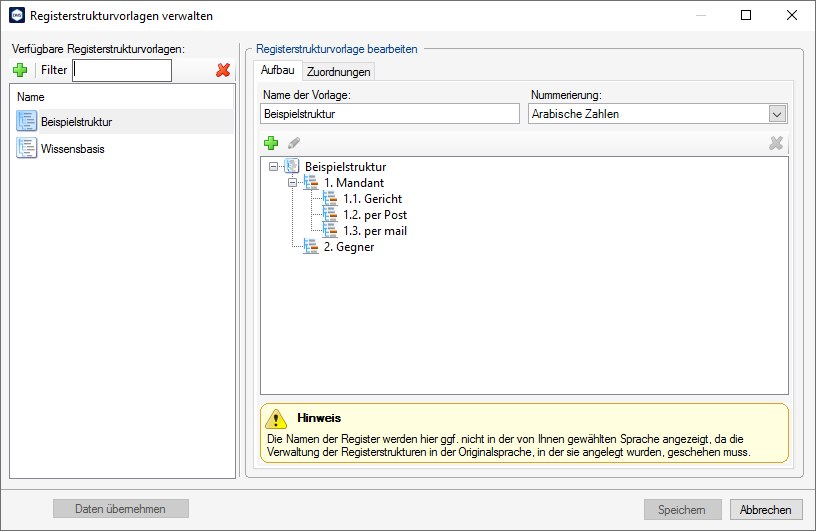Image resolution: width=817 pixels, height=532 pixels.
Task: Click the Arabische Zahlen combo box
Action: click(x=658, y=114)
